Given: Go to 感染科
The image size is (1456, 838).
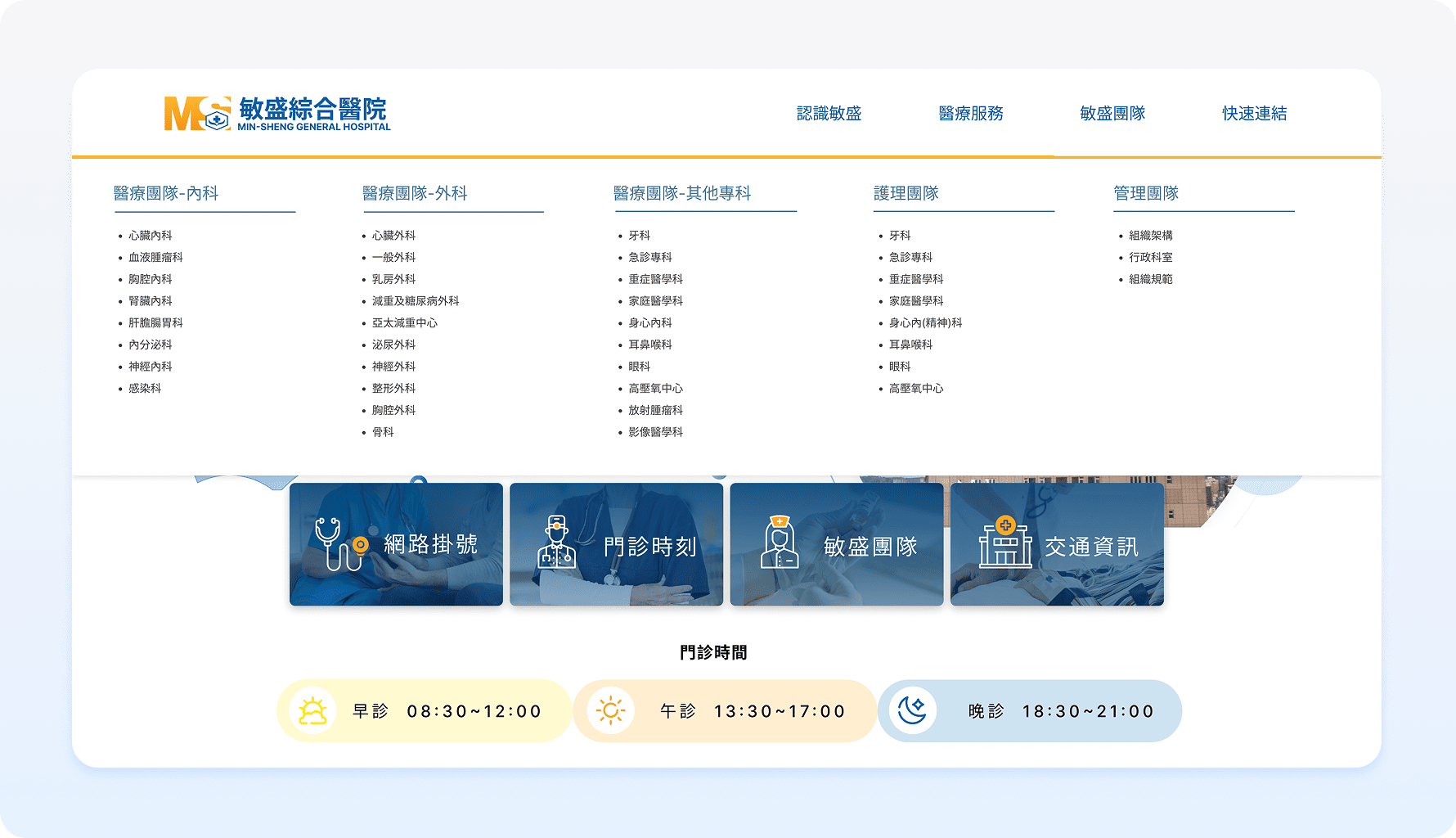Looking at the screenshot, I should tap(145, 389).
